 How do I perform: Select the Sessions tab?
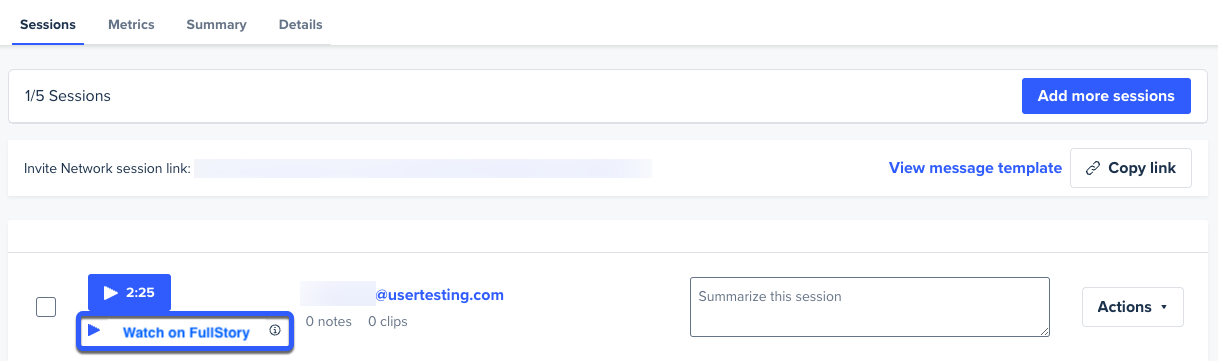pos(48,24)
